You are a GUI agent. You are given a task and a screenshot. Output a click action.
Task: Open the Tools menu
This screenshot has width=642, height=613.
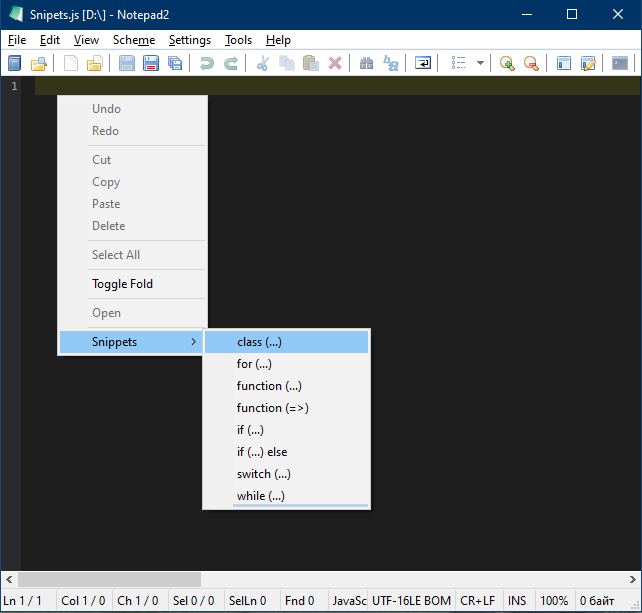coord(238,40)
